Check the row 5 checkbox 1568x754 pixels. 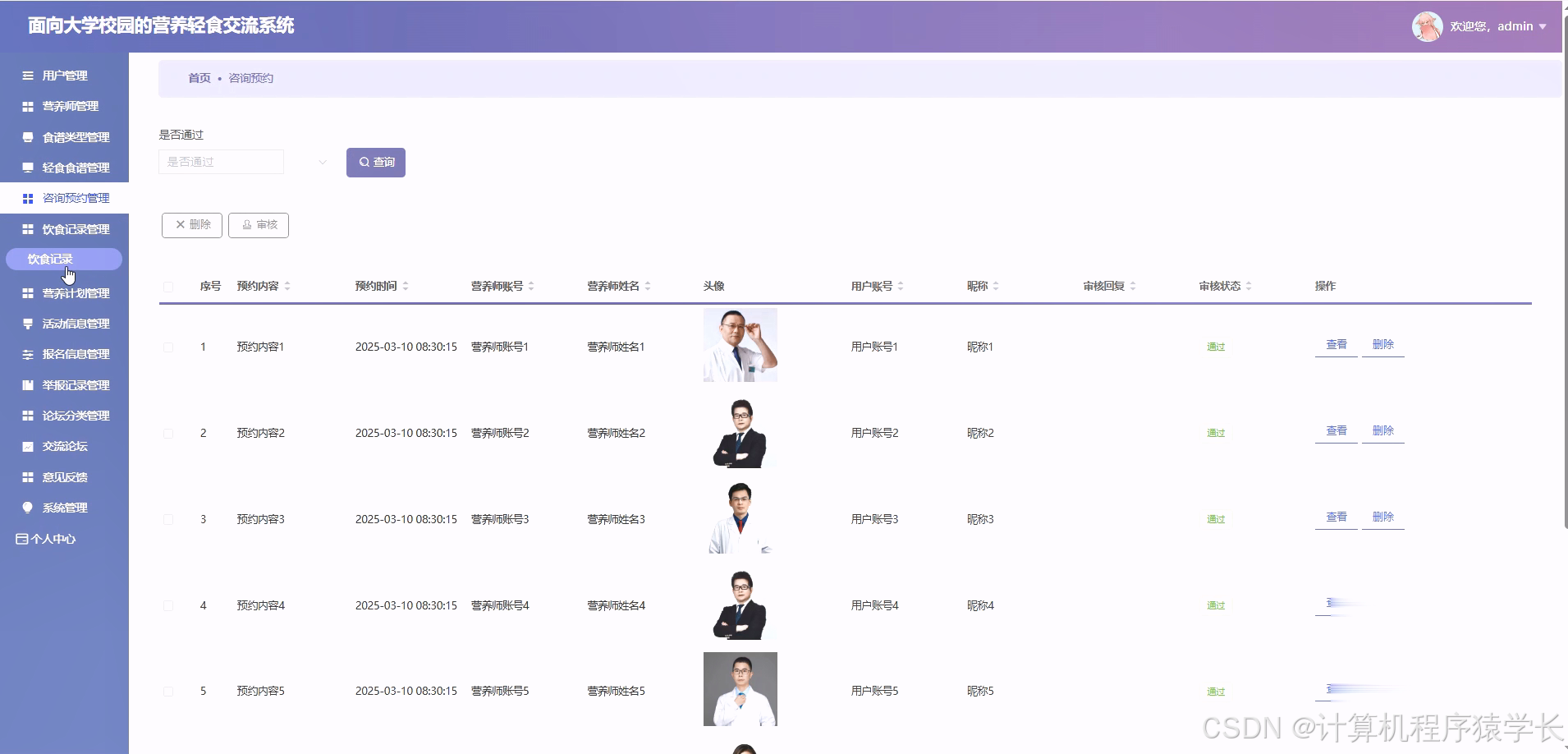tap(168, 692)
